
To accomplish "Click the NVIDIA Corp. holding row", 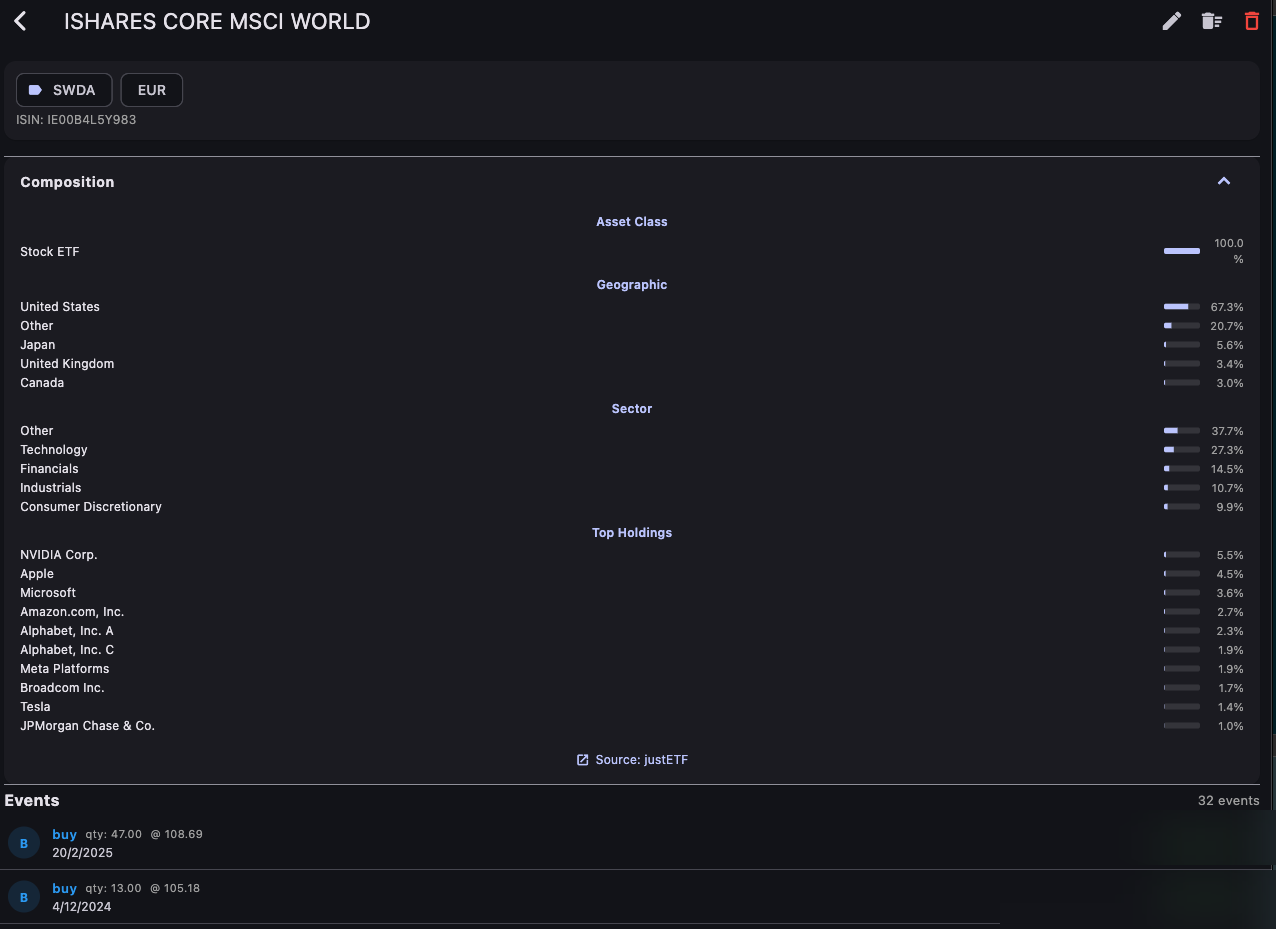I will click(x=59, y=555).
